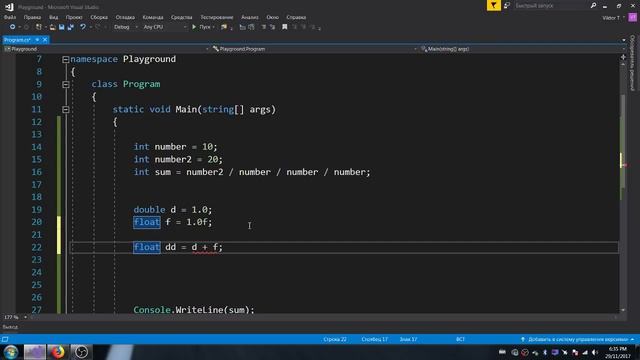
Task: Pin the Program.cs tab
Action: (37, 40)
